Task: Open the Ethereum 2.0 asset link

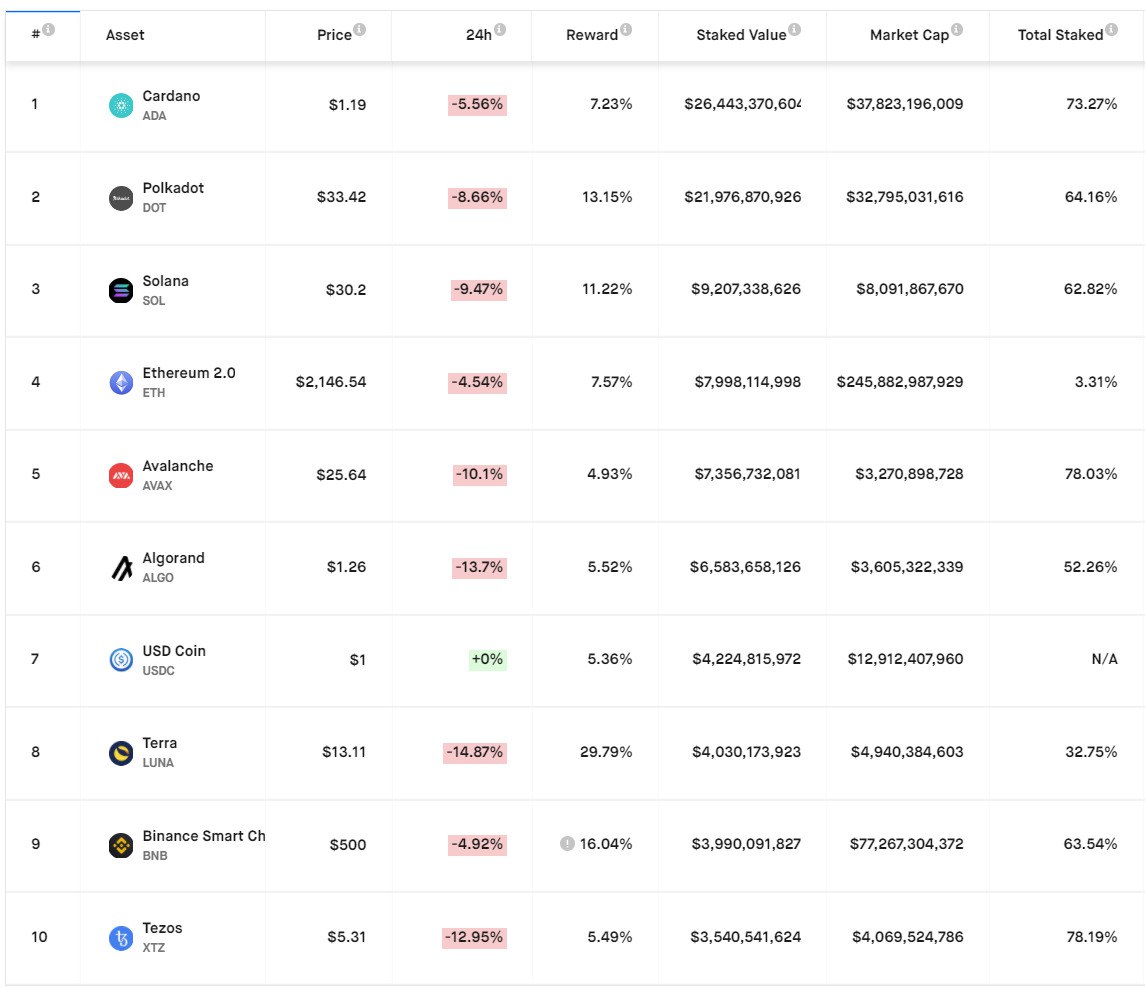Action: 189,372
